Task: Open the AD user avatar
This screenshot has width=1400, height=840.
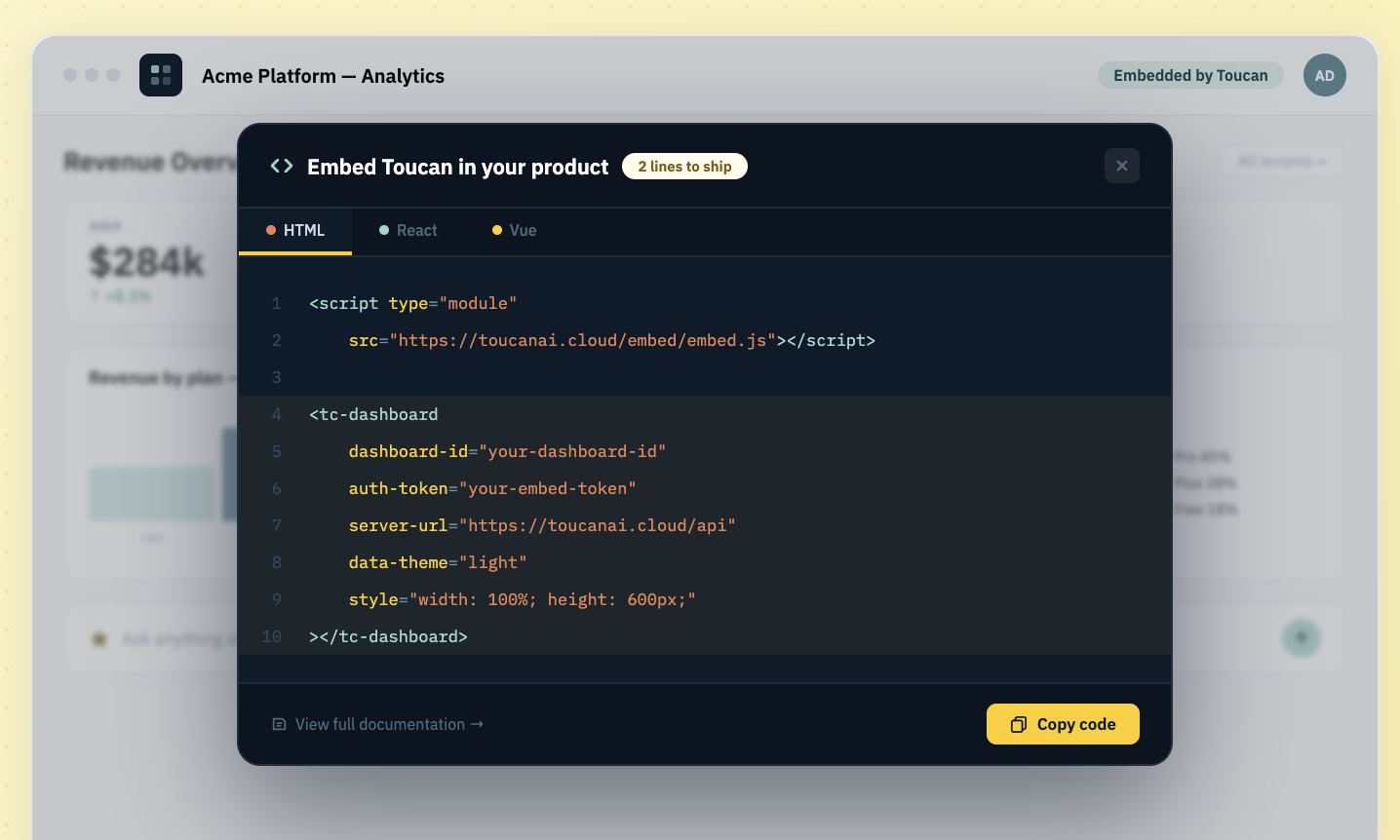Action: pyautogui.click(x=1324, y=75)
